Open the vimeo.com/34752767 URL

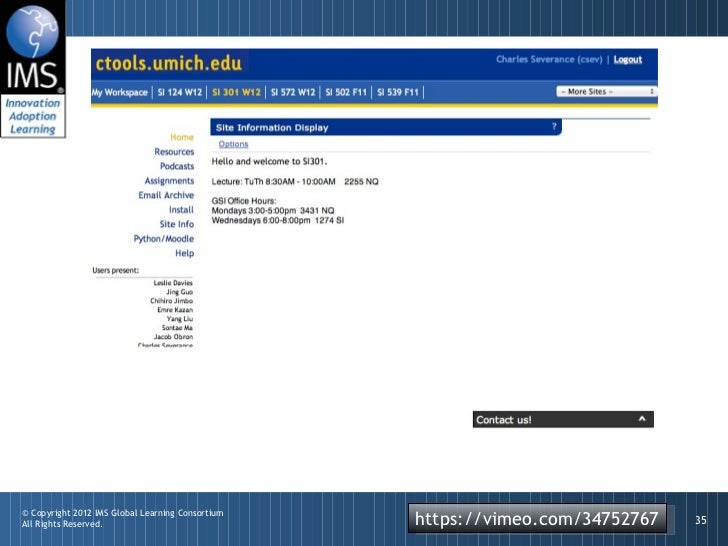(x=537, y=518)
